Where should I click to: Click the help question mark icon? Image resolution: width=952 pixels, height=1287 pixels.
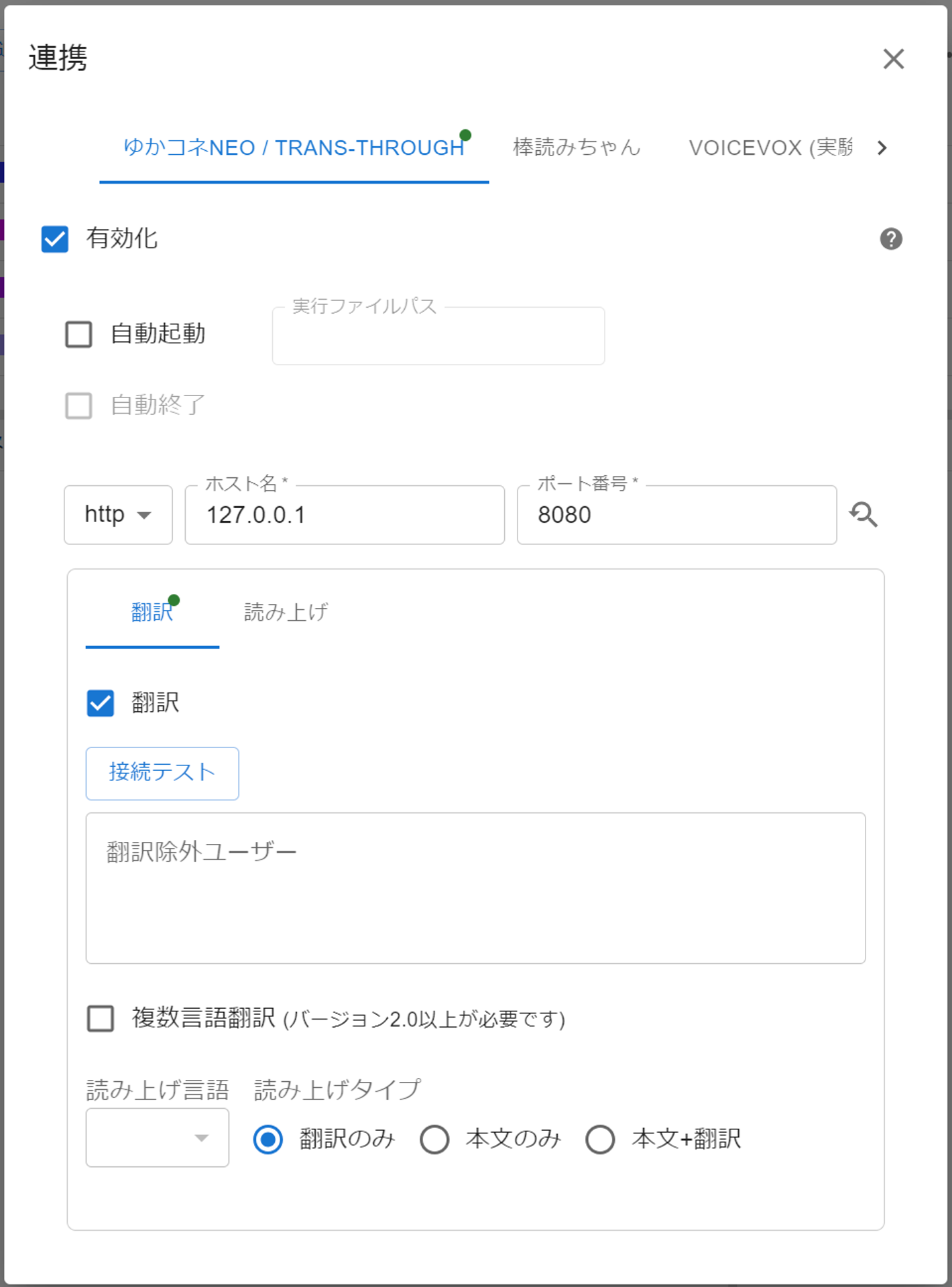pyautogui.click(x=890, y=239)
